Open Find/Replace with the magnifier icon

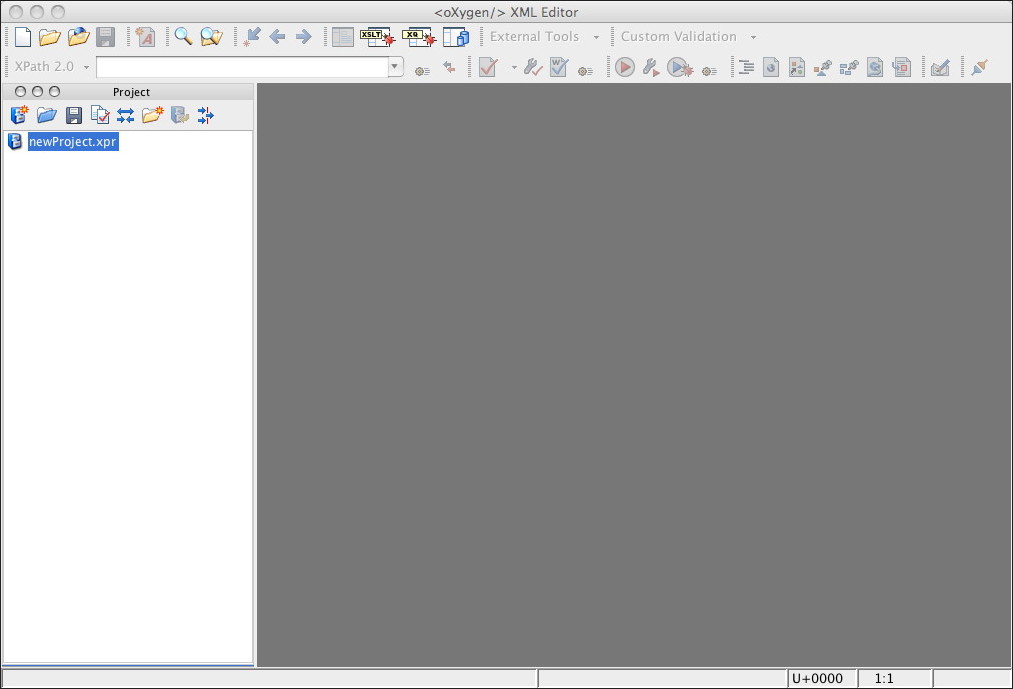(x=183, y=37)
